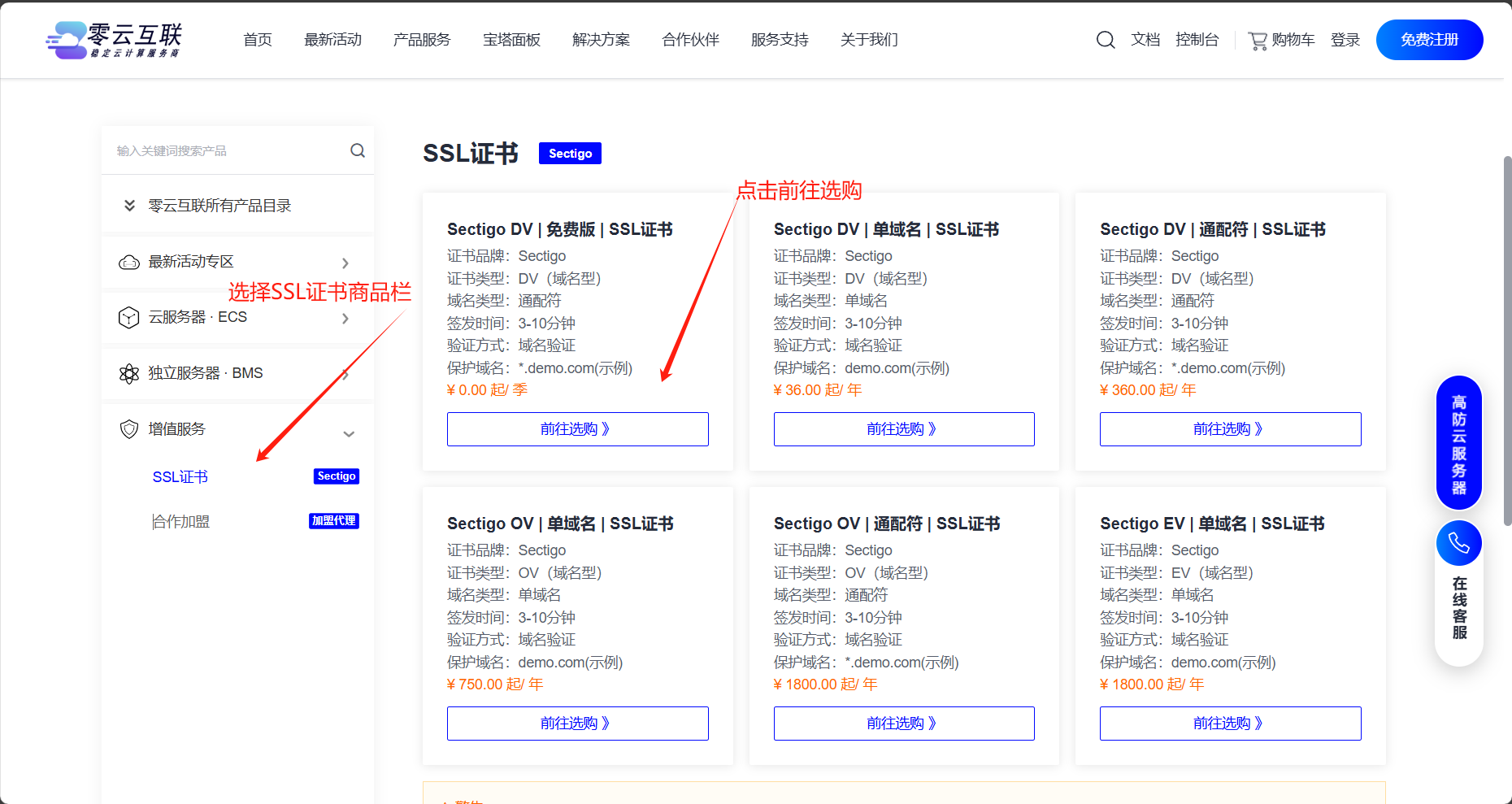The width and height of the screenshot is (1512, 804).
Task: Click the price ¥ 36.00 起/ 年
Action: point(818,390)
